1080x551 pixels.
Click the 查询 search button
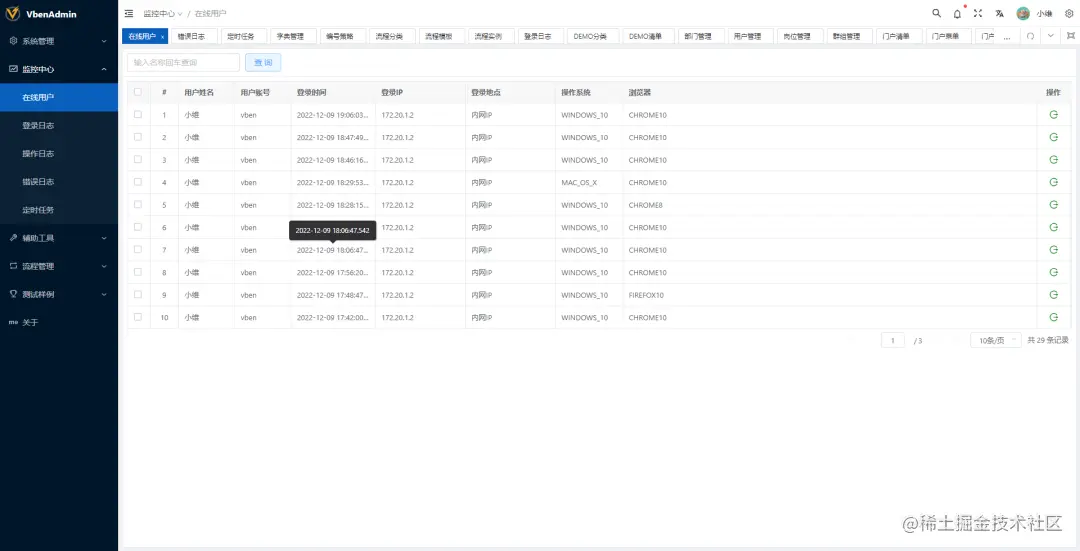tap(263, 63)
